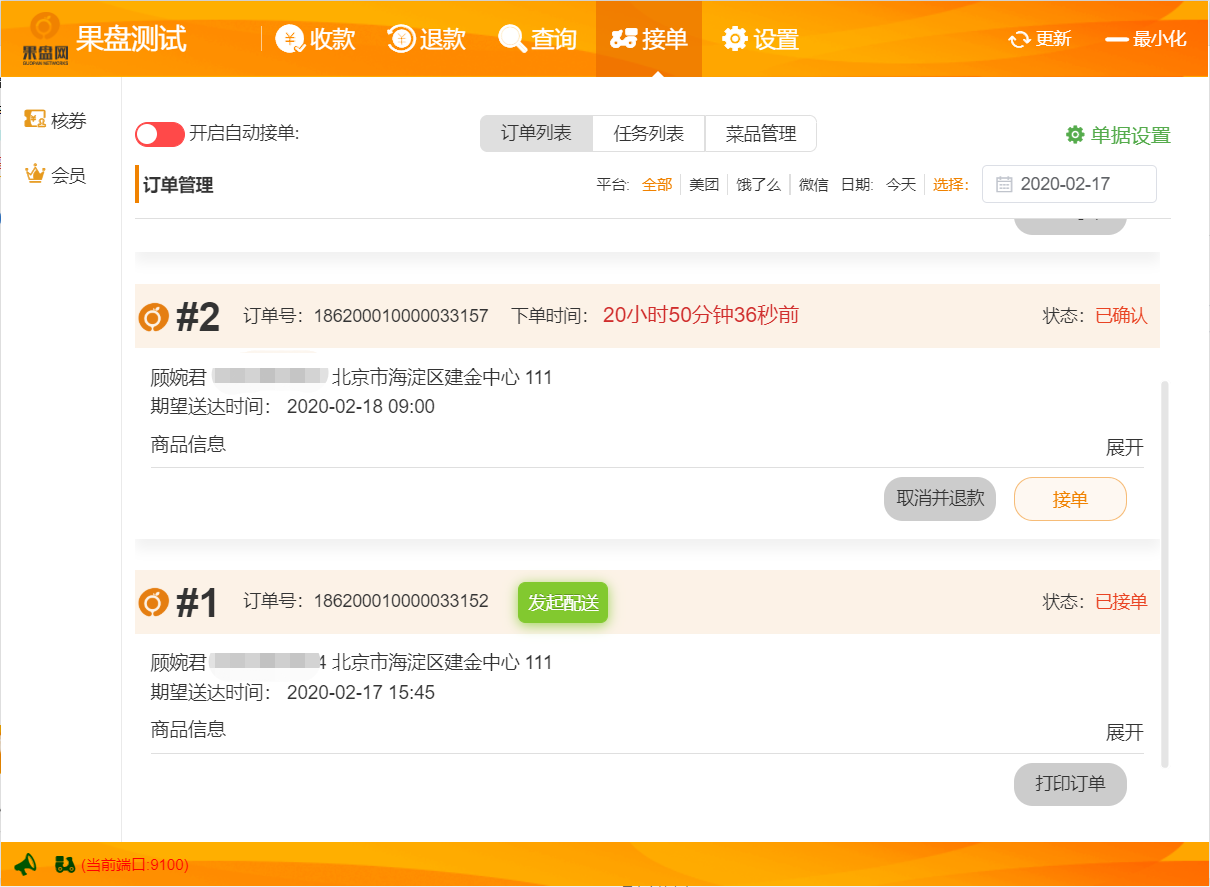Click 接单 button for order #2
The image size is (1210, 887).
[x=1070, y=499]
